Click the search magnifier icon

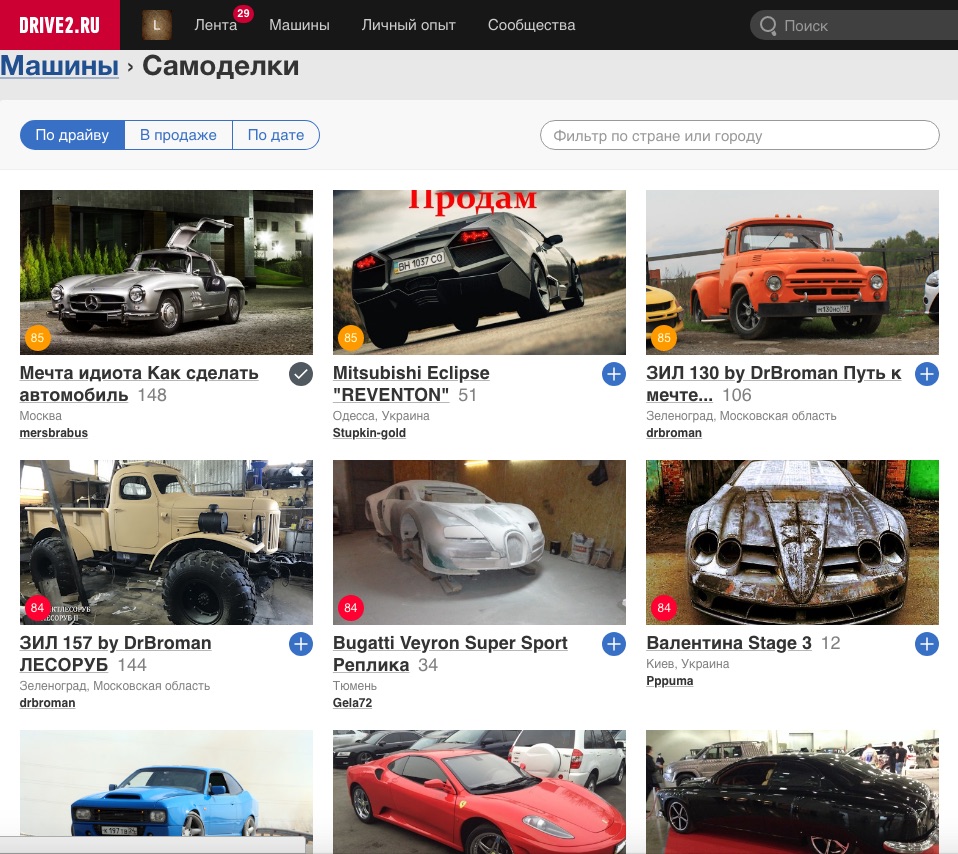point(768,26)
